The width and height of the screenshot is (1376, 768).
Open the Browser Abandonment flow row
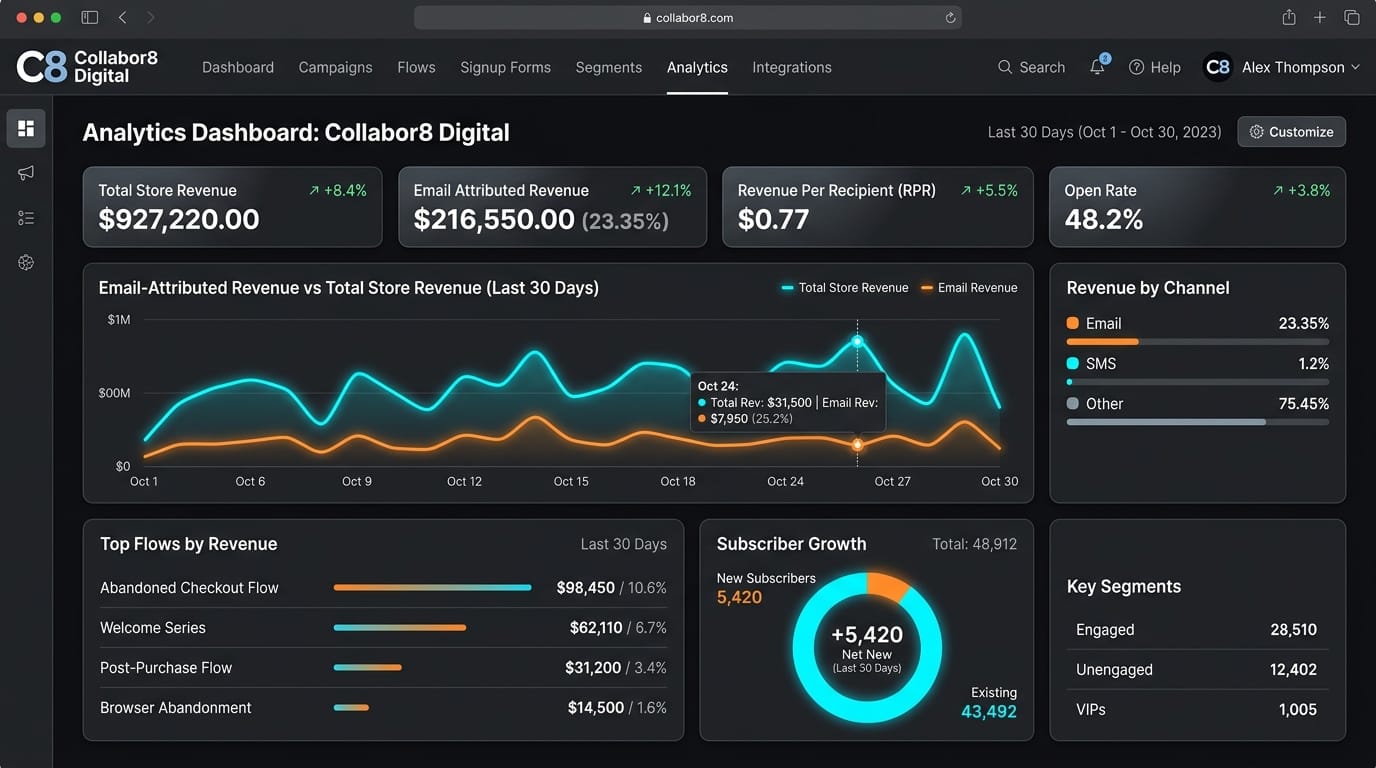tap(383, 708)
